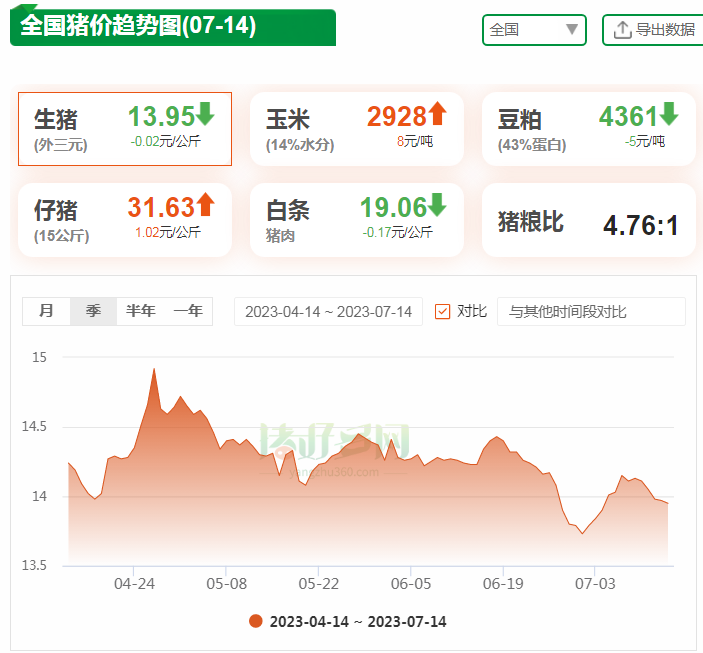Click the red up arrow beside 31.63
The width and height of the screenshot is (703, 653).
pos(205,205)
